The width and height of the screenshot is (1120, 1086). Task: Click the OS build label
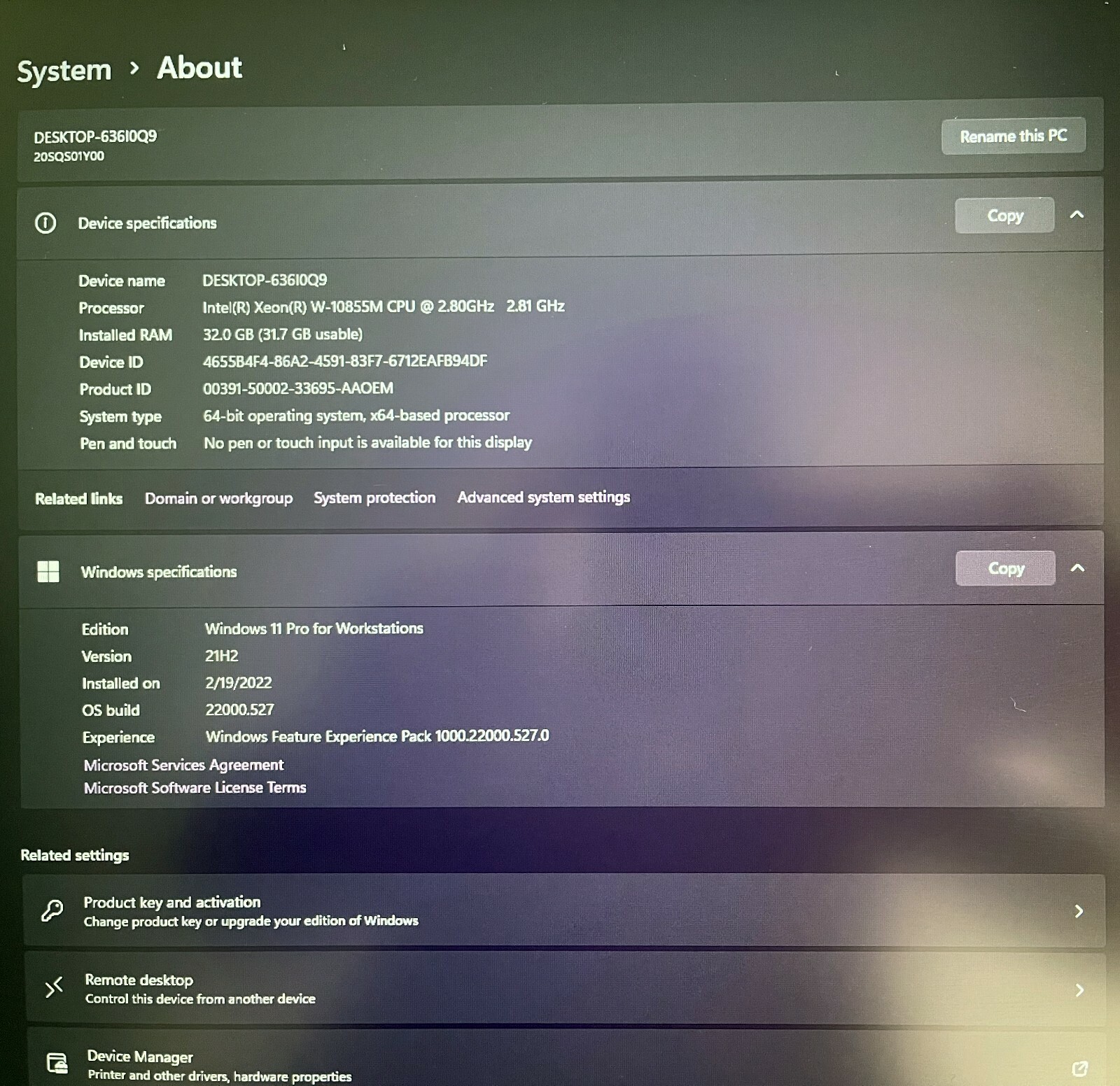(111, 710)
